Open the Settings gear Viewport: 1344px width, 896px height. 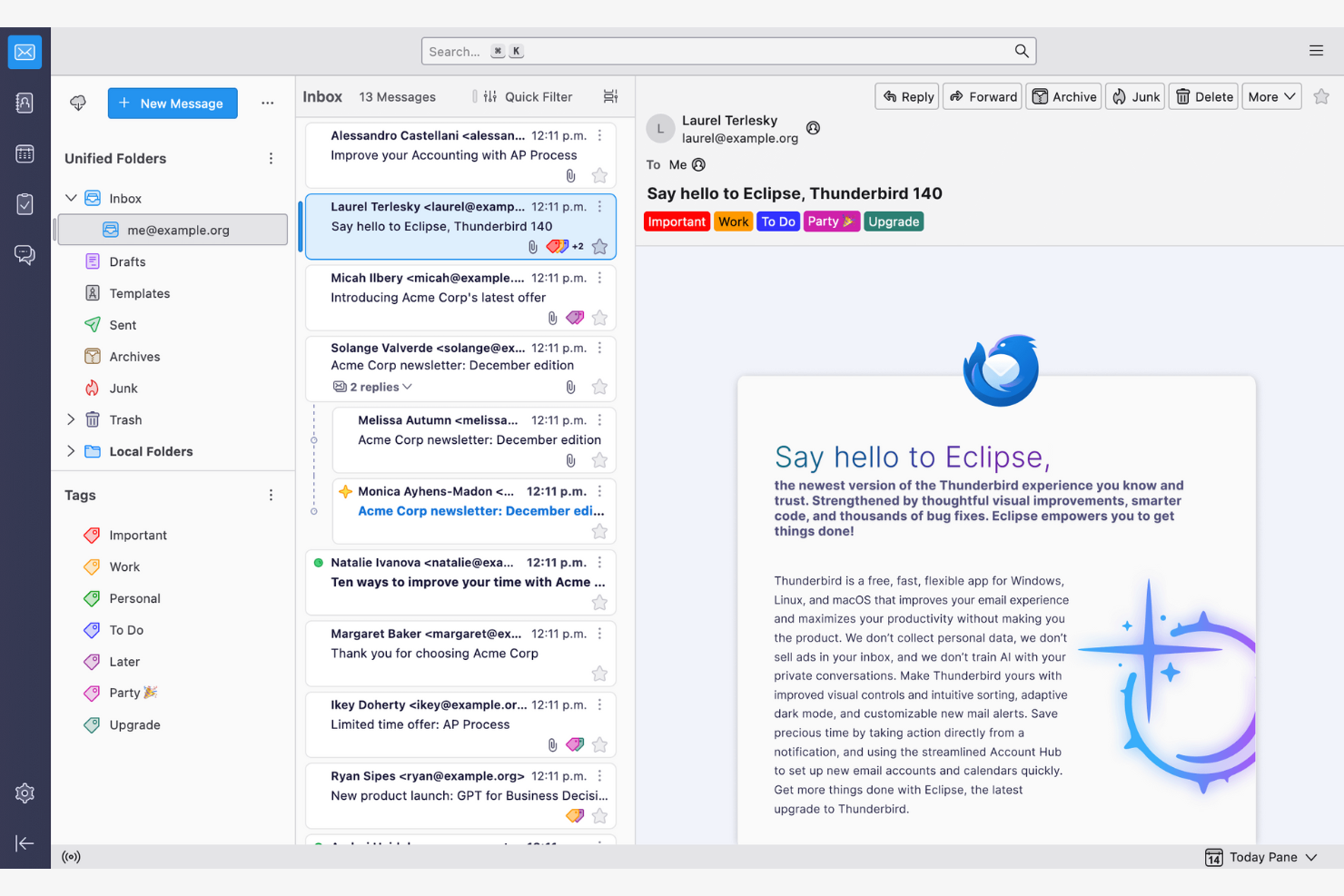point(25,793)
